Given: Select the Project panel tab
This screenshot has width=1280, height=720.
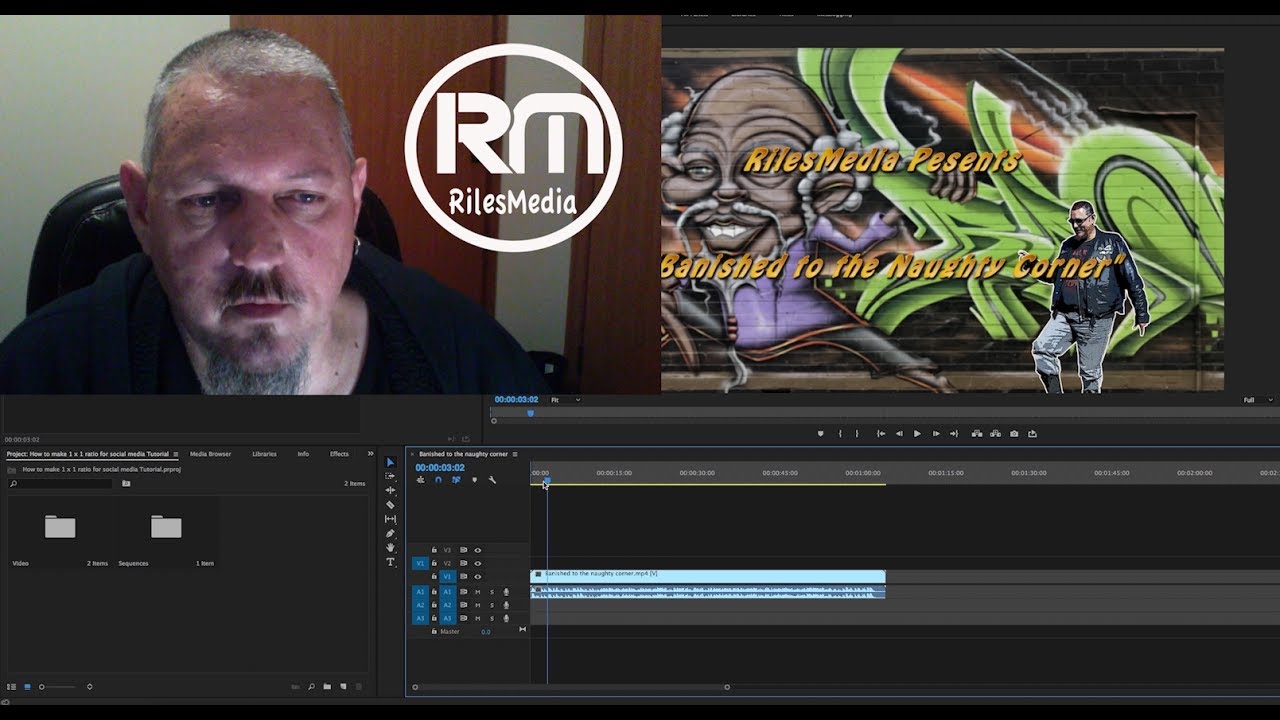Looking at the screenshot, I should point(88,454).
